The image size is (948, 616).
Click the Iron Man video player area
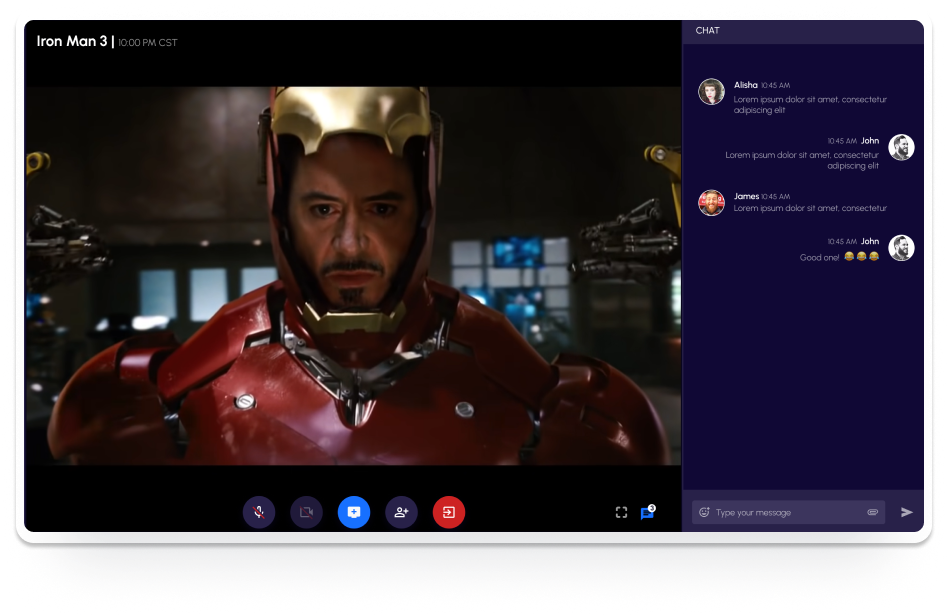pyautogui.click(x=353, y=276)
